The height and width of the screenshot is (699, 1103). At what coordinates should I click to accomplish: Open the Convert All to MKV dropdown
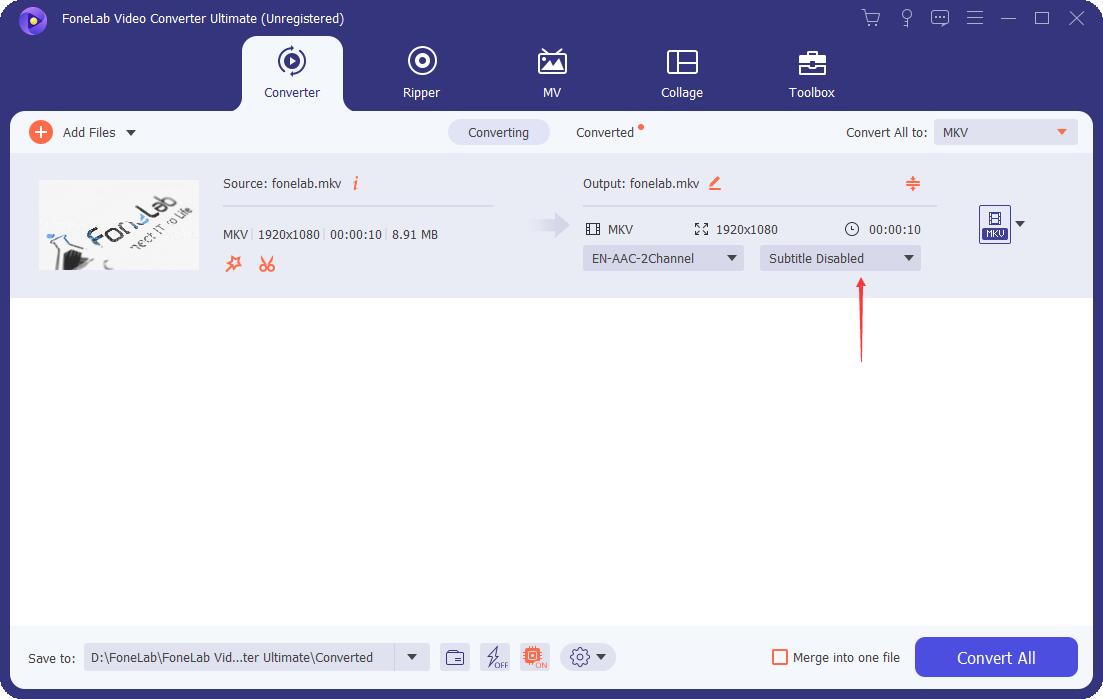click(x=1005, y=132)
